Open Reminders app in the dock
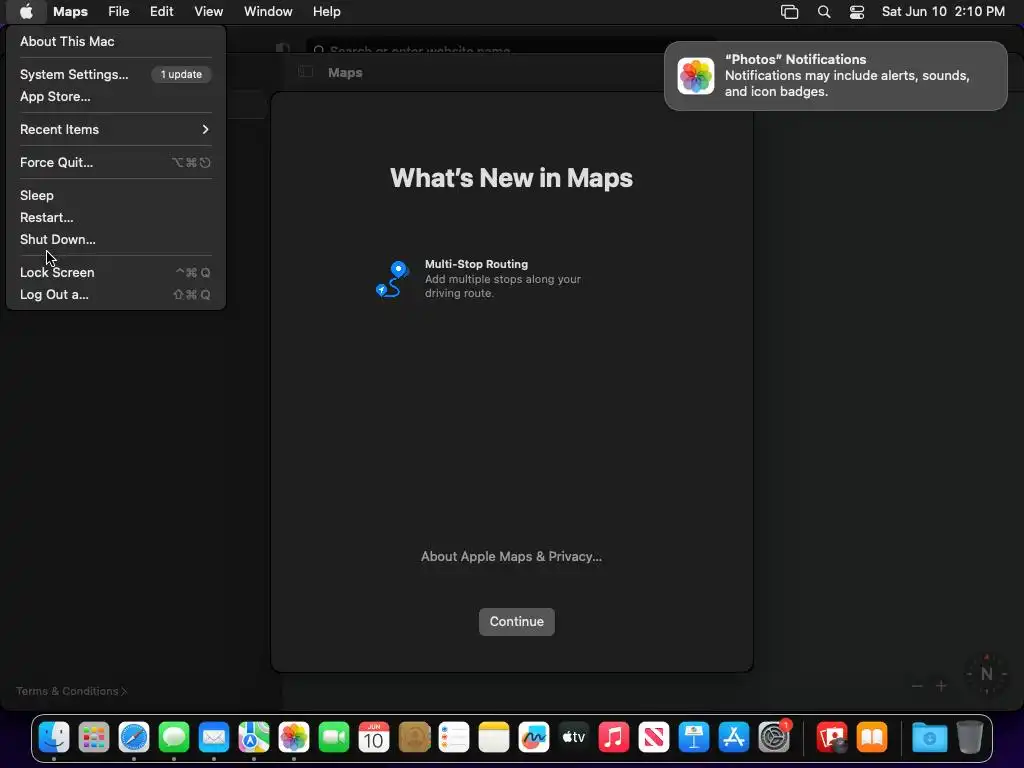The width and height of the screenshot is (1024, 768). [454, 737]
